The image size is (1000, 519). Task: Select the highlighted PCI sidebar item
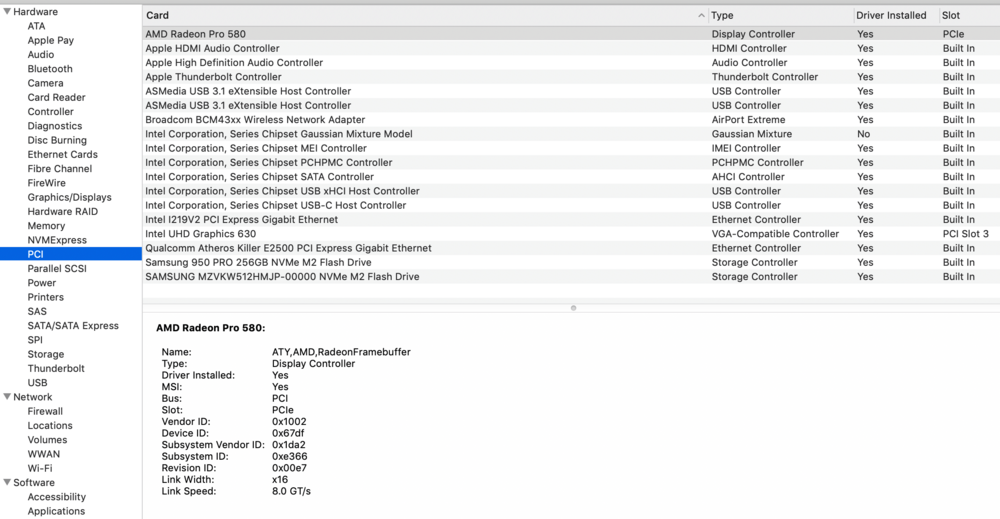71,254
